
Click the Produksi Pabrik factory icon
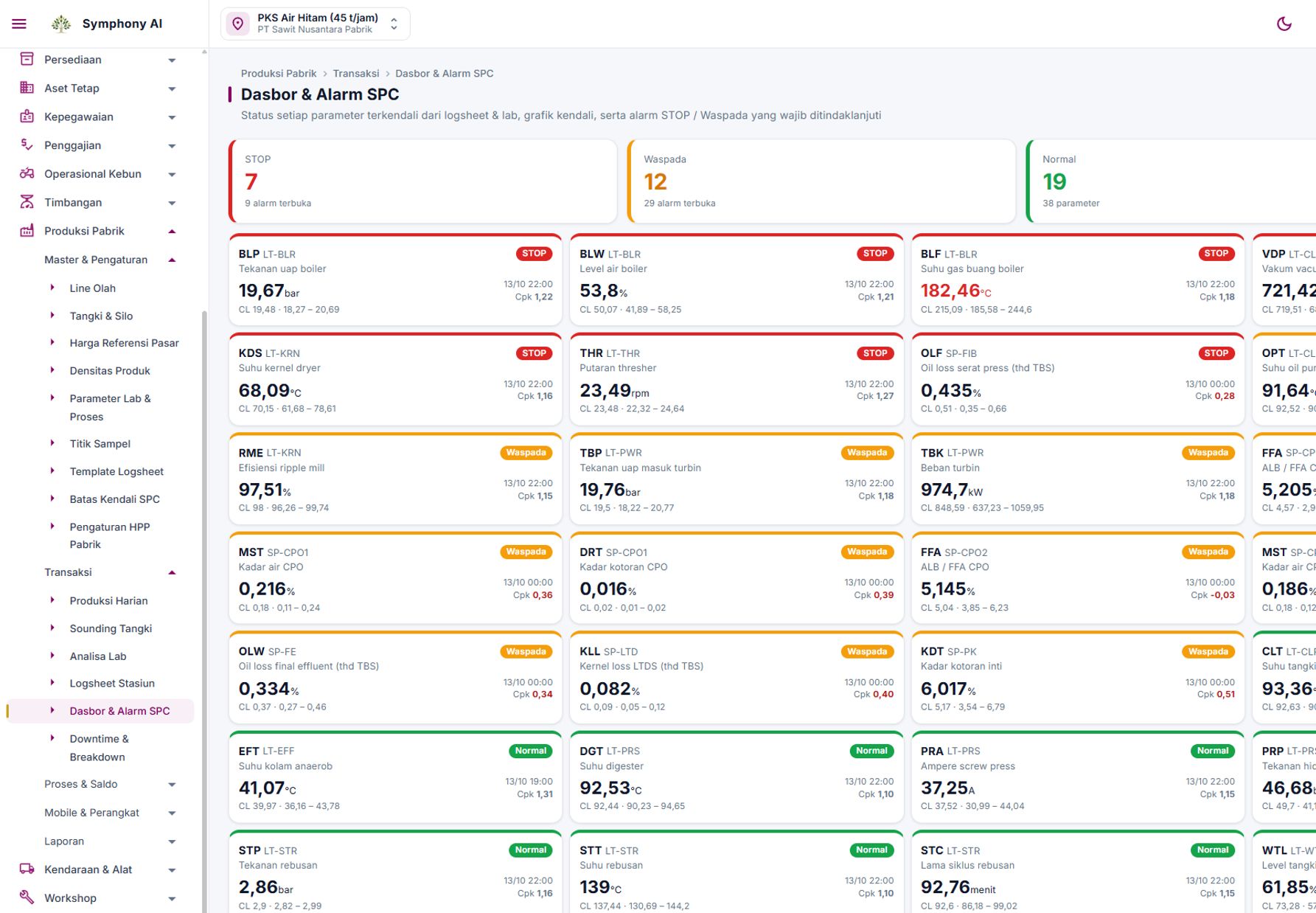point(27,231)
